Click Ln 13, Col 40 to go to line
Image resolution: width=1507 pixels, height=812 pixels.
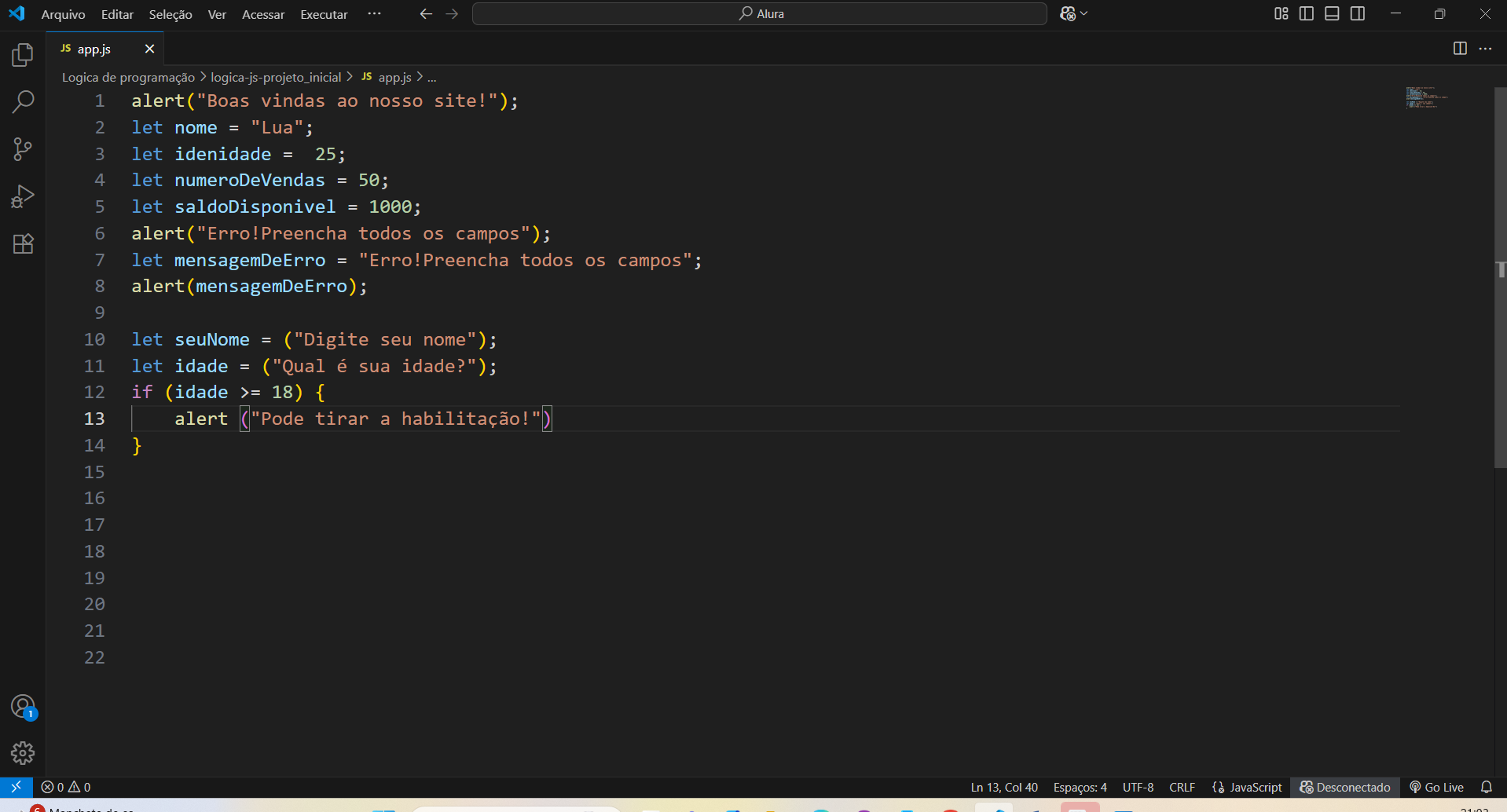coord(1004,787)
